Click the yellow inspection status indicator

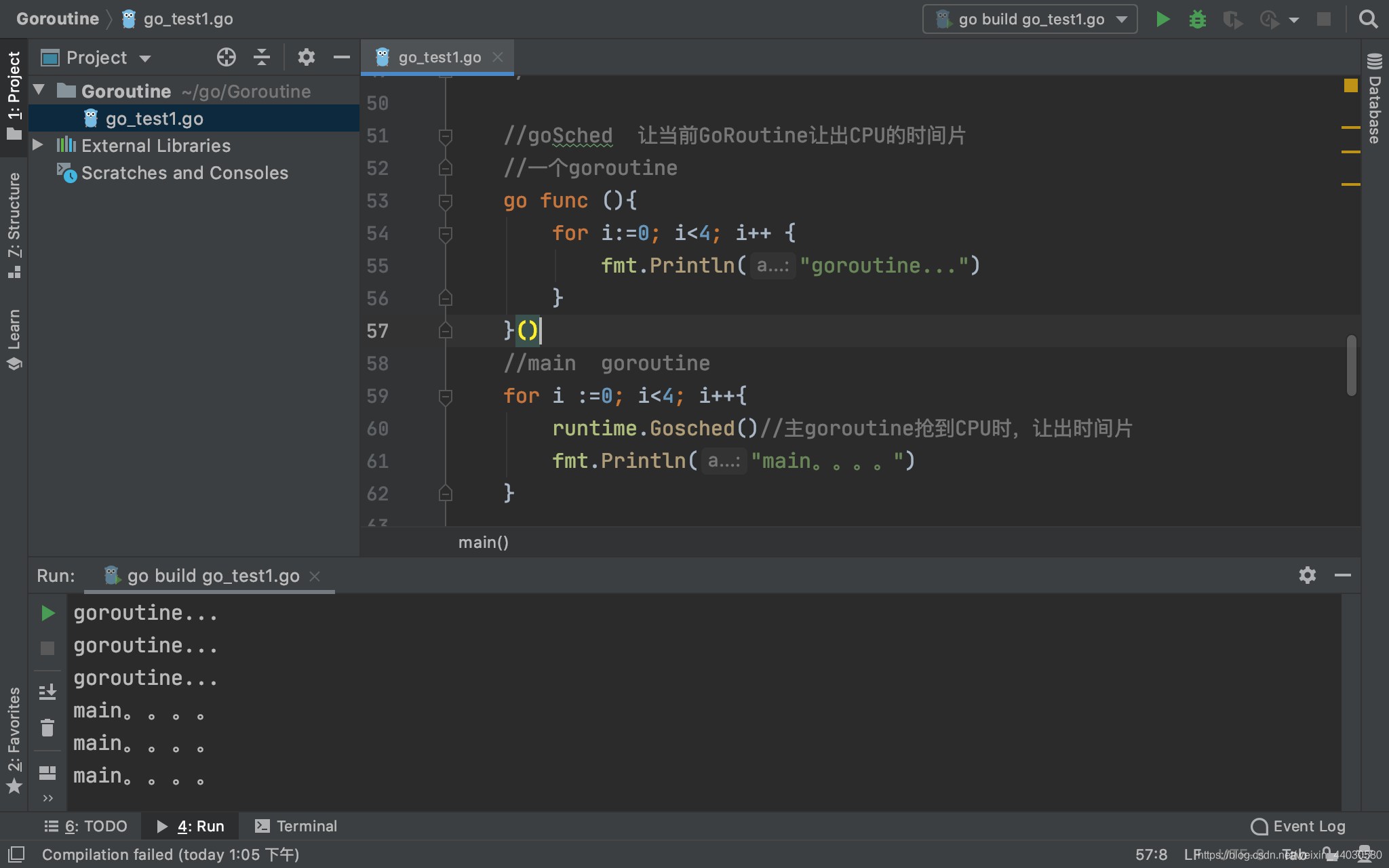[x=1350, y=85]
